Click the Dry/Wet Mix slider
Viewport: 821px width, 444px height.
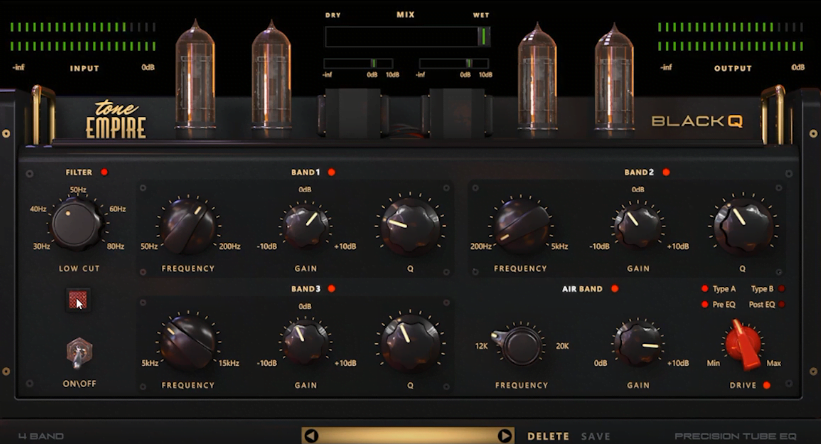(x=407, y=37)
